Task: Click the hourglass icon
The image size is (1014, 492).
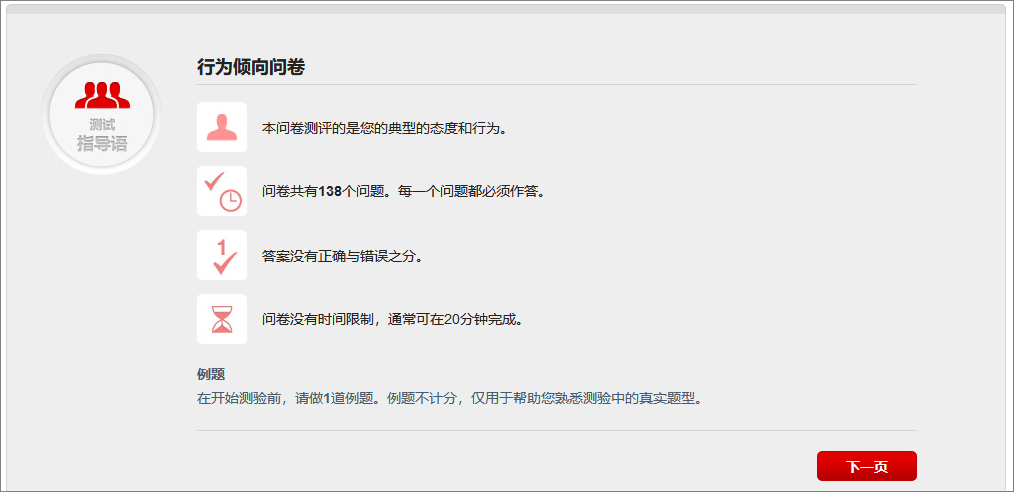Action: [x=222, y=319]
